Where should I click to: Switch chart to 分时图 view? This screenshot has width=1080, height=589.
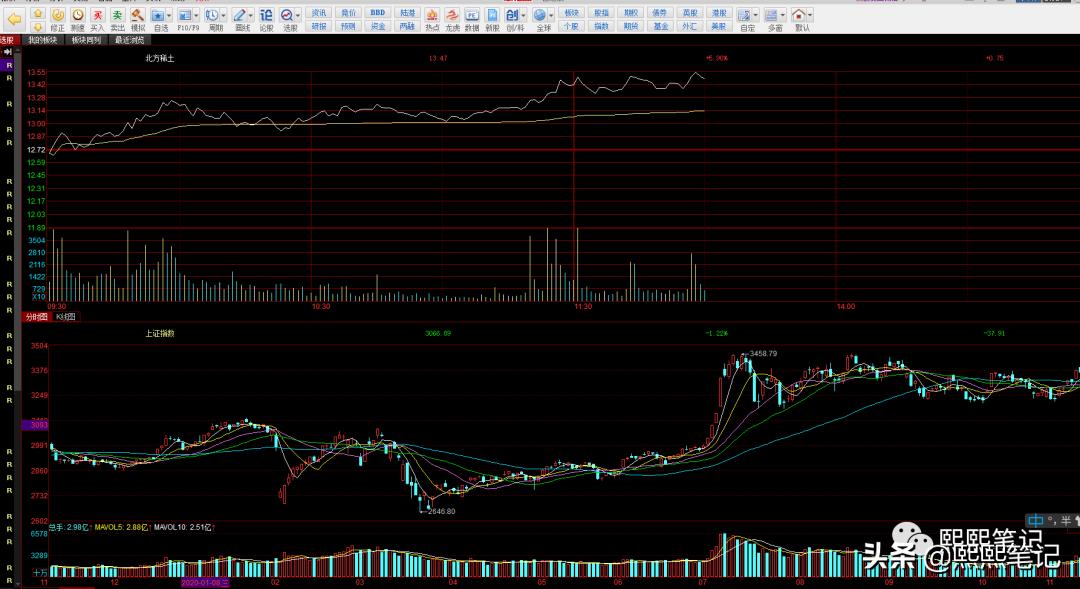(x=37, y=317)
